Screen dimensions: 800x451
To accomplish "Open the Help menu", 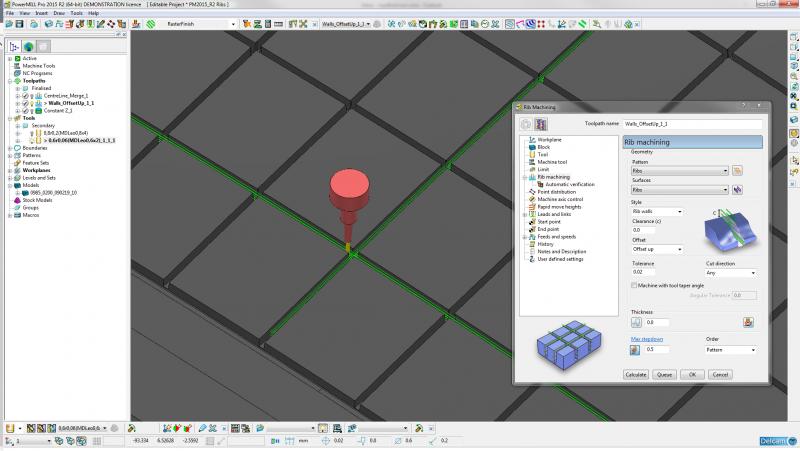I will (x=93, y=13).
